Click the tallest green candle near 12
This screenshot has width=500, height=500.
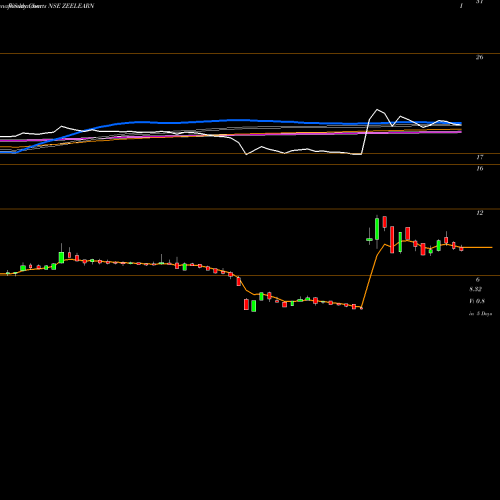(x=377, y=229)
